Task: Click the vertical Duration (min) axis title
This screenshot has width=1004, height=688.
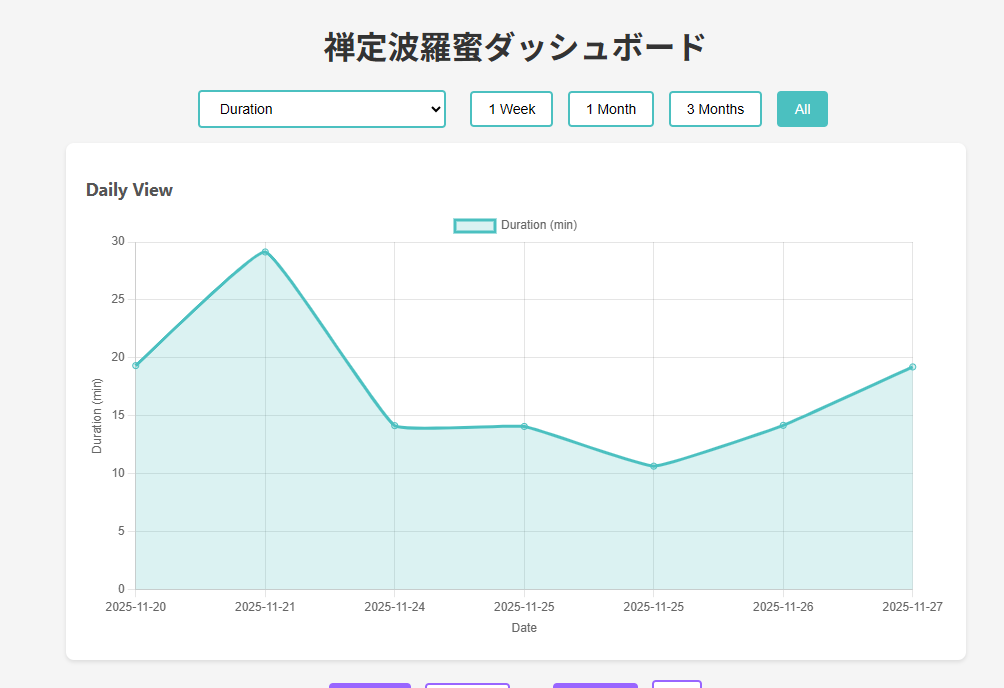Action: click(x=97, y=415)
